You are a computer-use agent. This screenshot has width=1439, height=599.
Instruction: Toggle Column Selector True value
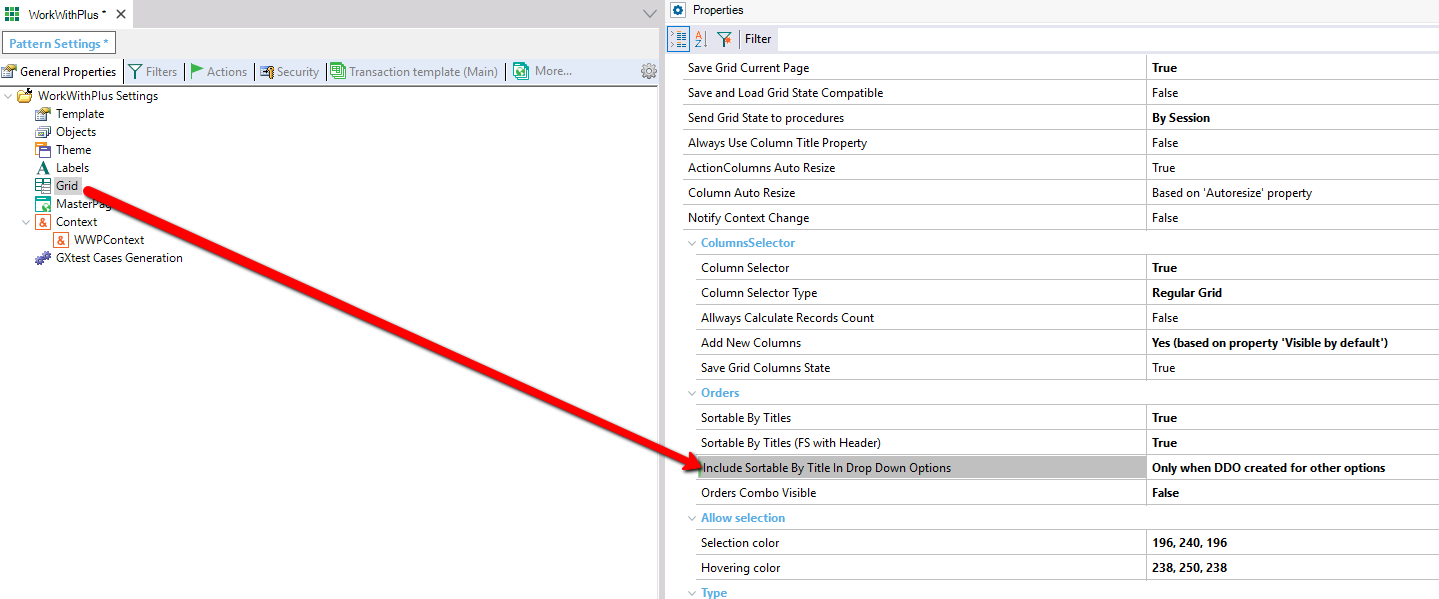point(1292,268)
